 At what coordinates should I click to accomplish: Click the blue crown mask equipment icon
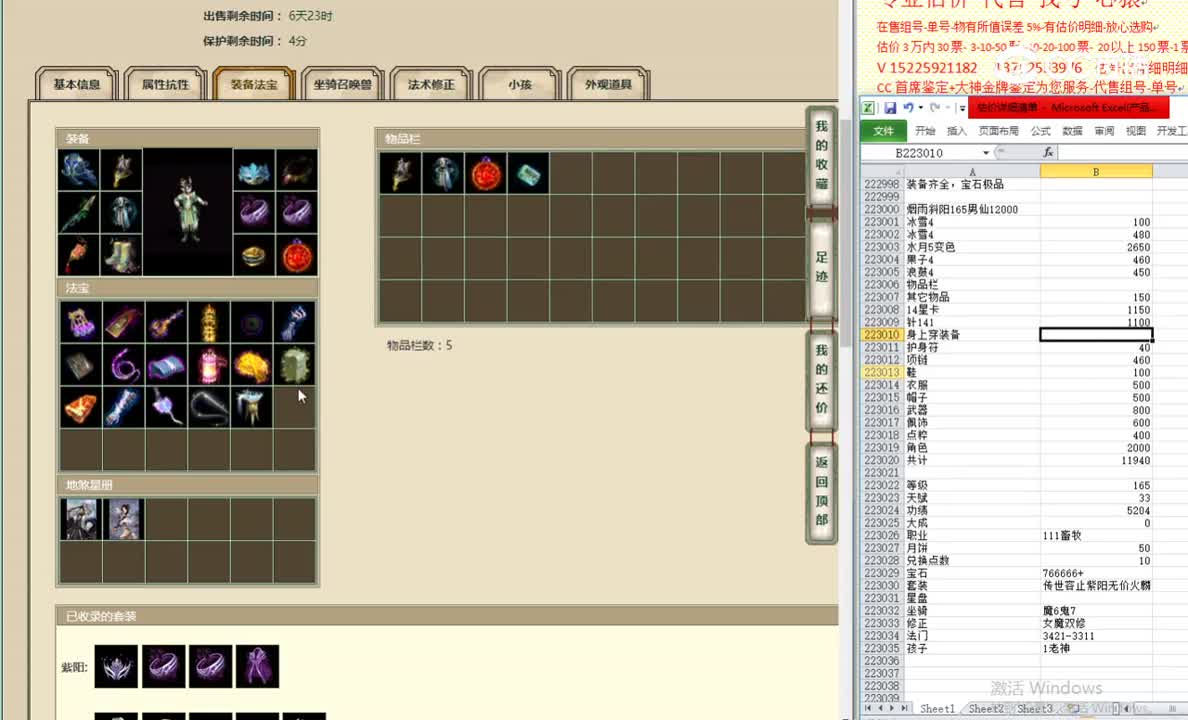click(x=254, y=170)
